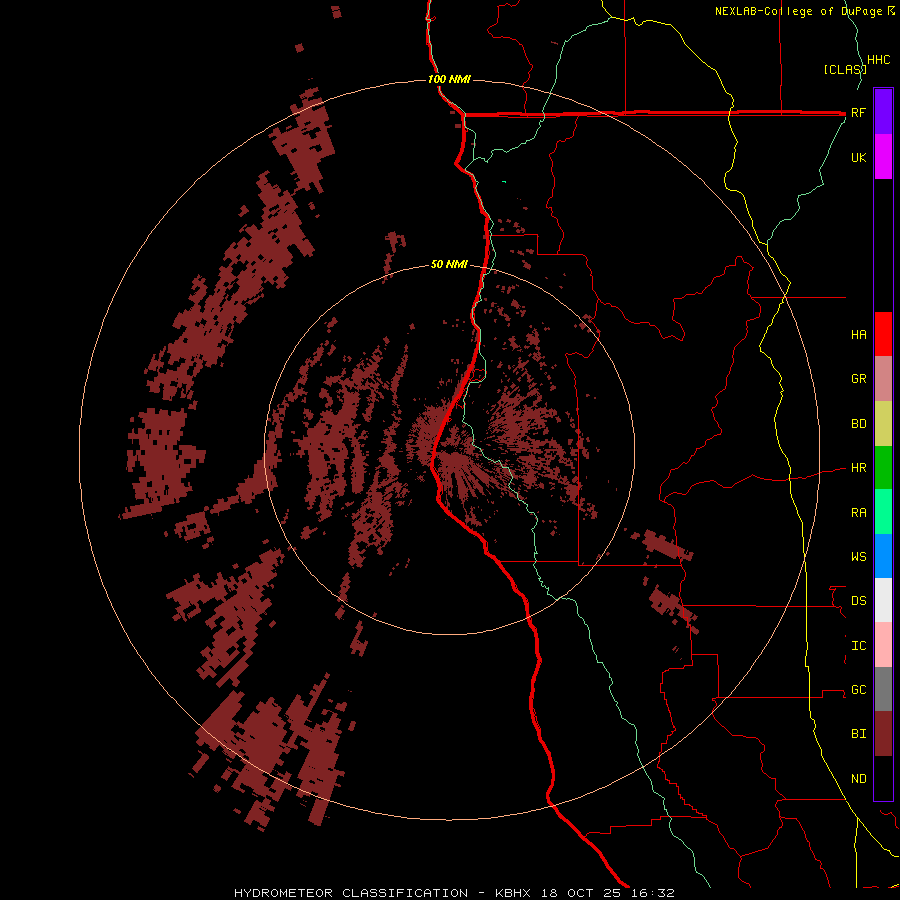The height and width of the screenshot is (900, 900).
Task: Click the IC light pink legend swatch
Action: [883, 645]
